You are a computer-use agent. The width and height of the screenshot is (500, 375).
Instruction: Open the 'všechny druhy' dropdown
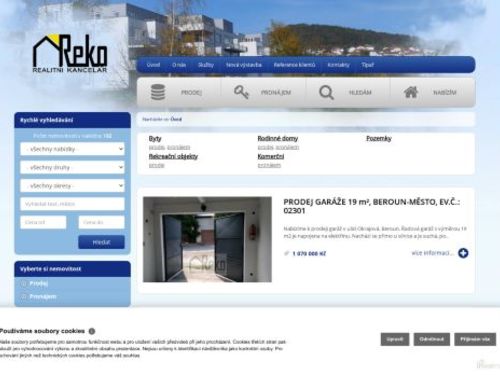[x=72, y=167]
